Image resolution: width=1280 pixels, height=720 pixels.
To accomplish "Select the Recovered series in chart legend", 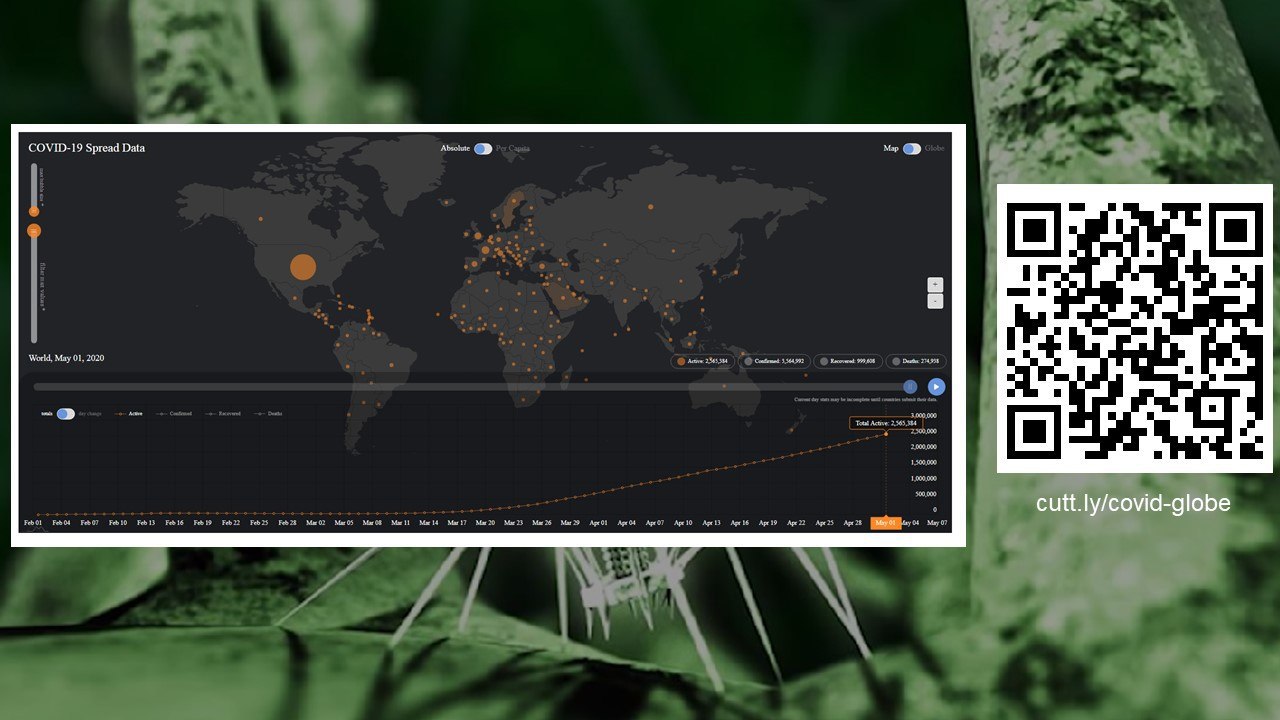I will coord(224,413).
